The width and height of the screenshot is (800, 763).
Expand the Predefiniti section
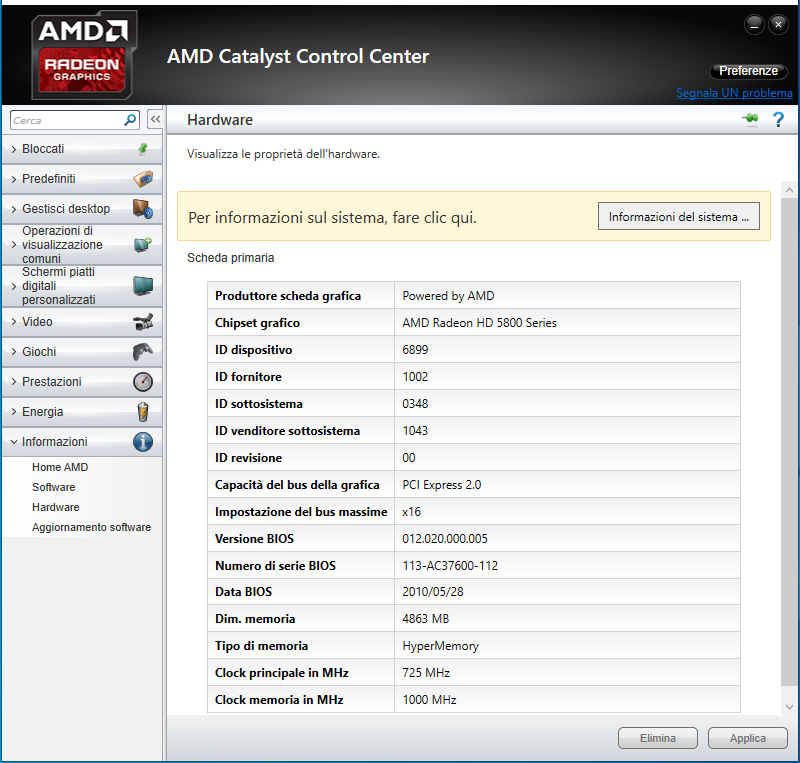coord(82,179)
